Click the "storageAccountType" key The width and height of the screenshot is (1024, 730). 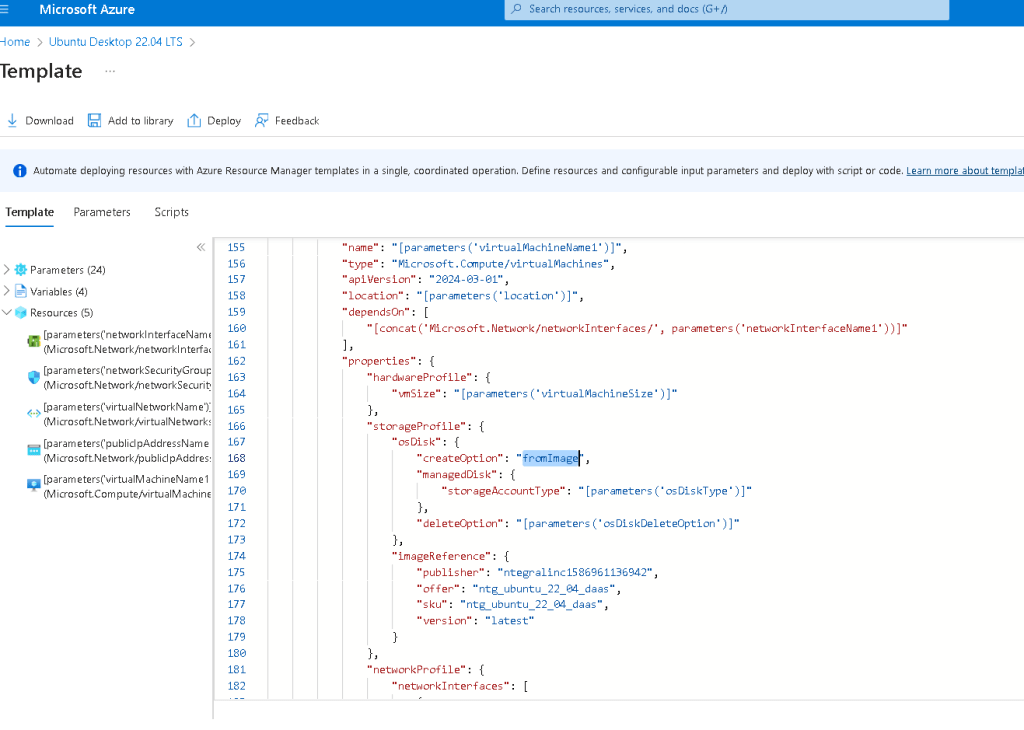pyautogui.click(x=504, y=491)
